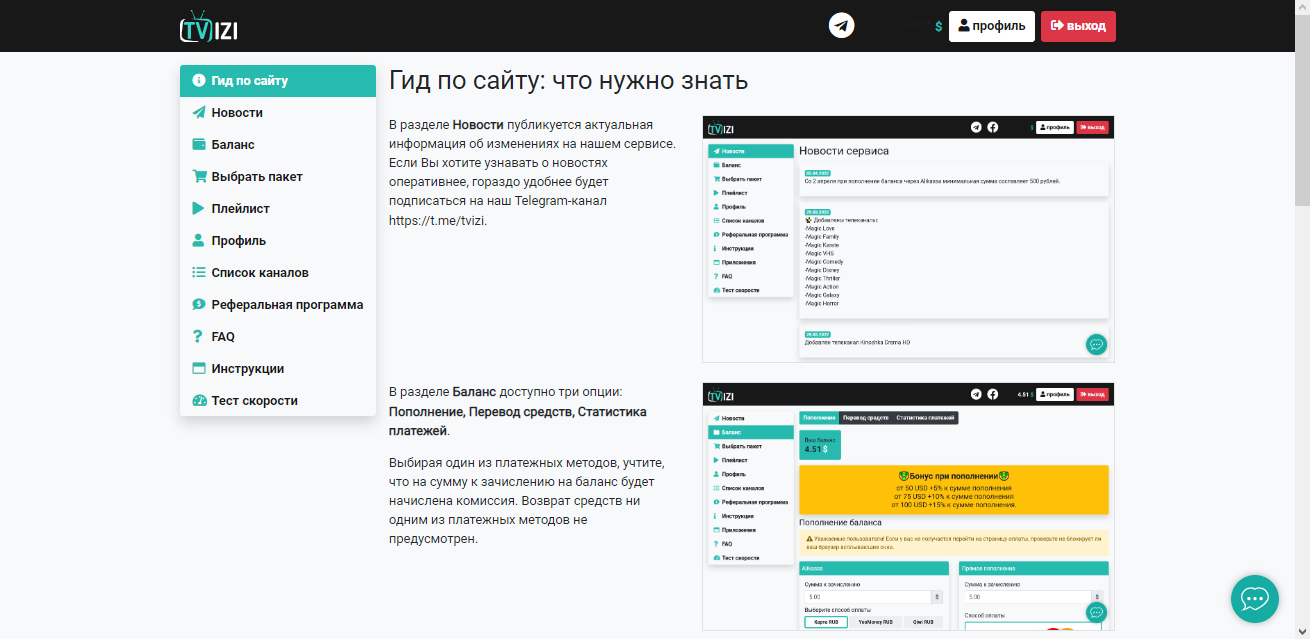Click the question mark icon next to FAQ

pyautogui.click(x=198, y=337)
